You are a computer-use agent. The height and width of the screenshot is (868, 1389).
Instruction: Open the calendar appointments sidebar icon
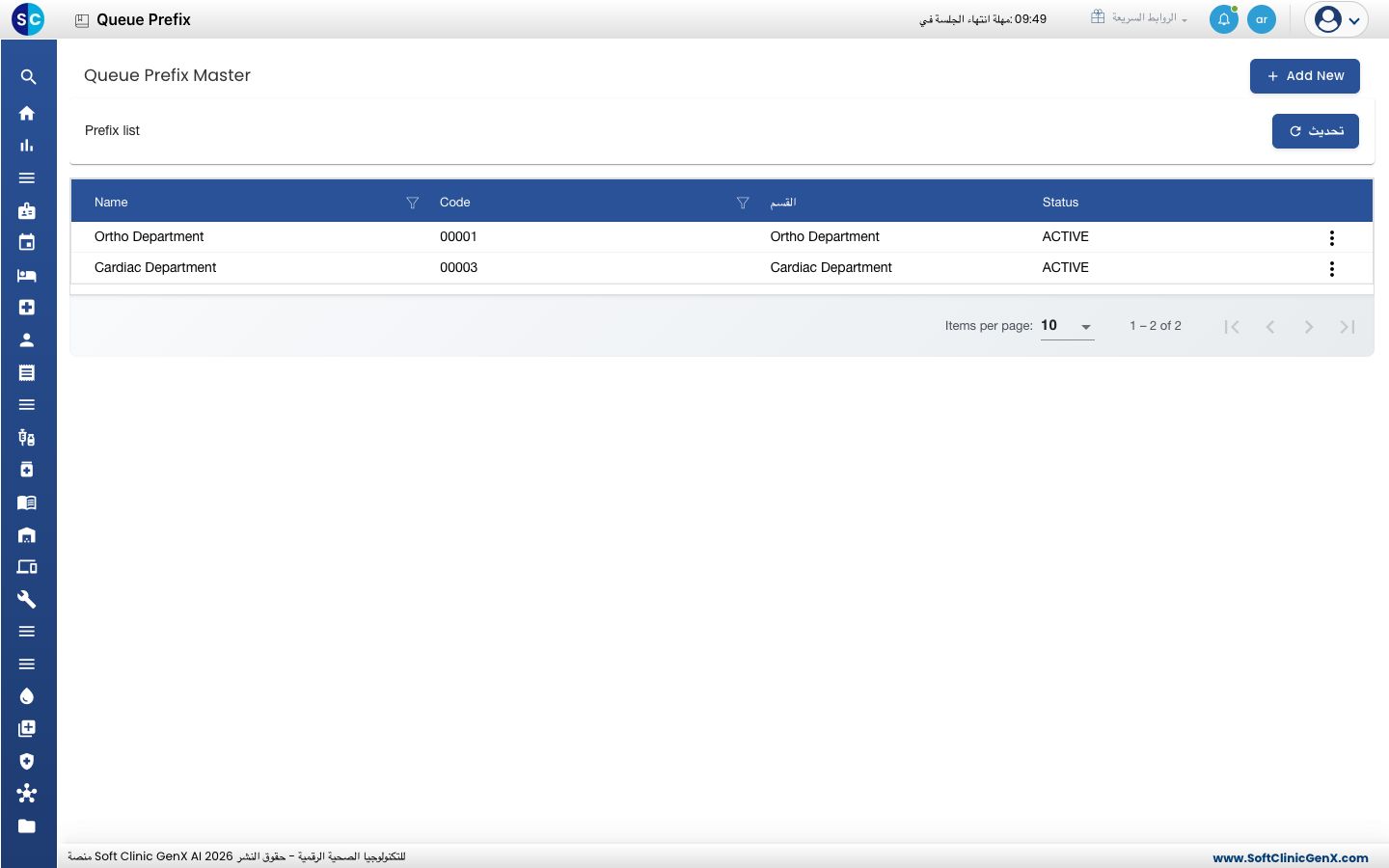pos(27,243)
